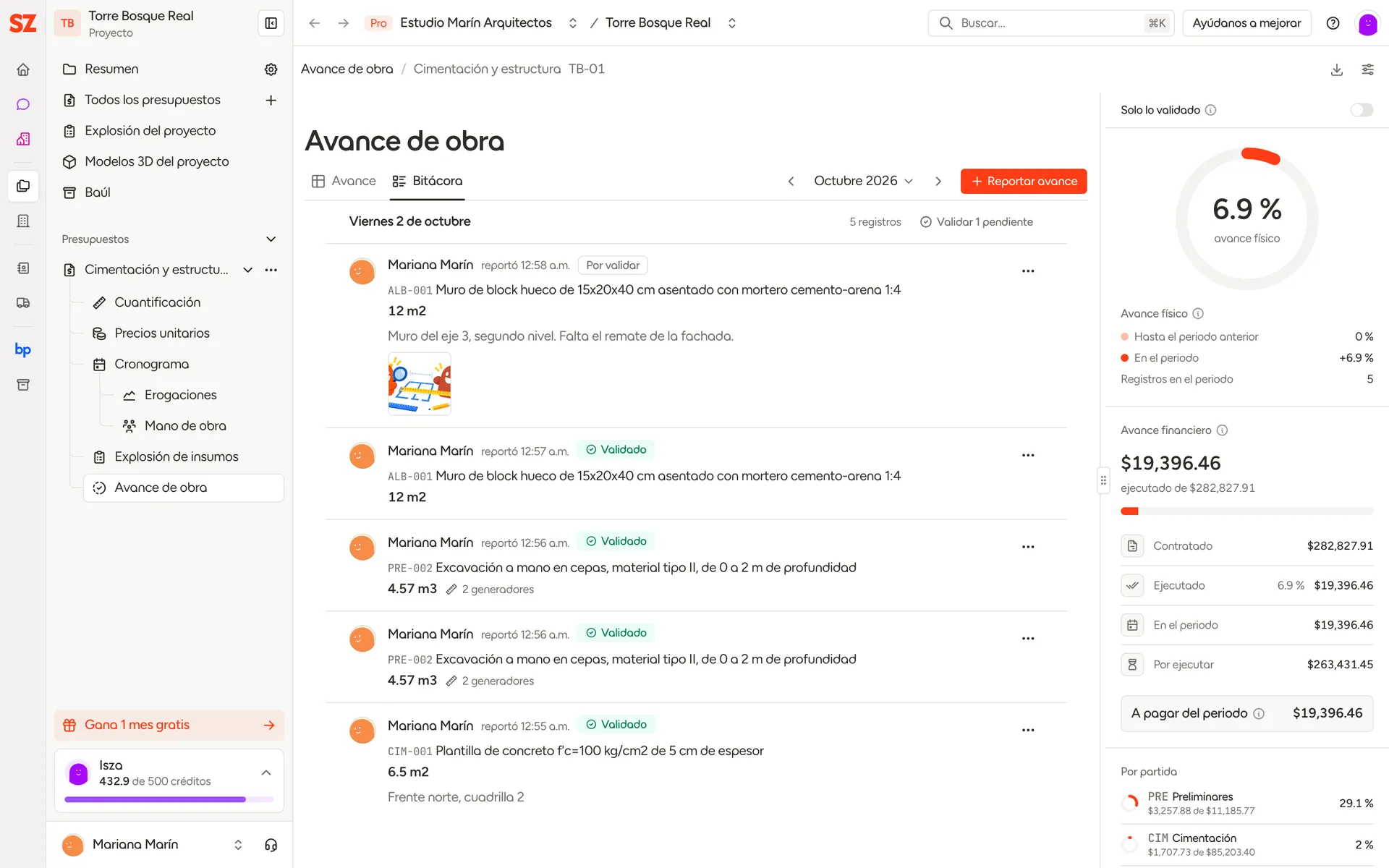This screenshot has width=1389, height=868.
Task: Go to next month arrow
Action: pyautogui.click(x=938, y=182)
